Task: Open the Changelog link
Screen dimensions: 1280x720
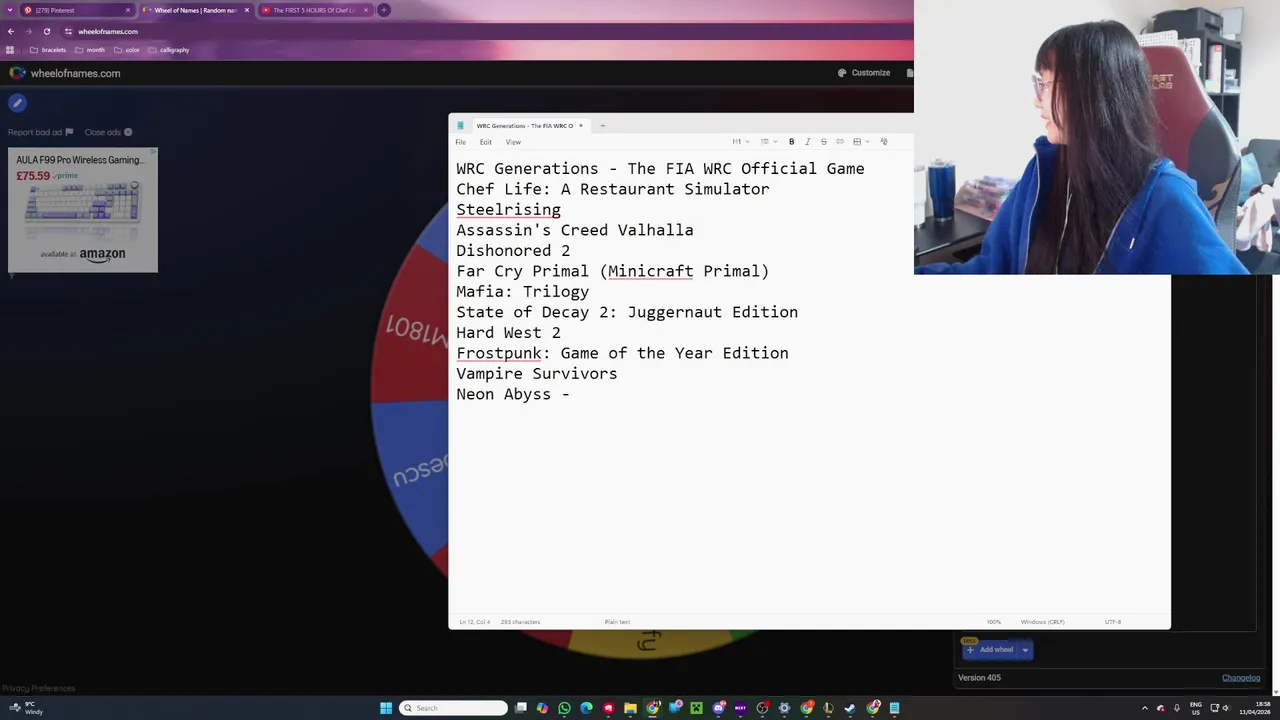Action: point(1241,678)
